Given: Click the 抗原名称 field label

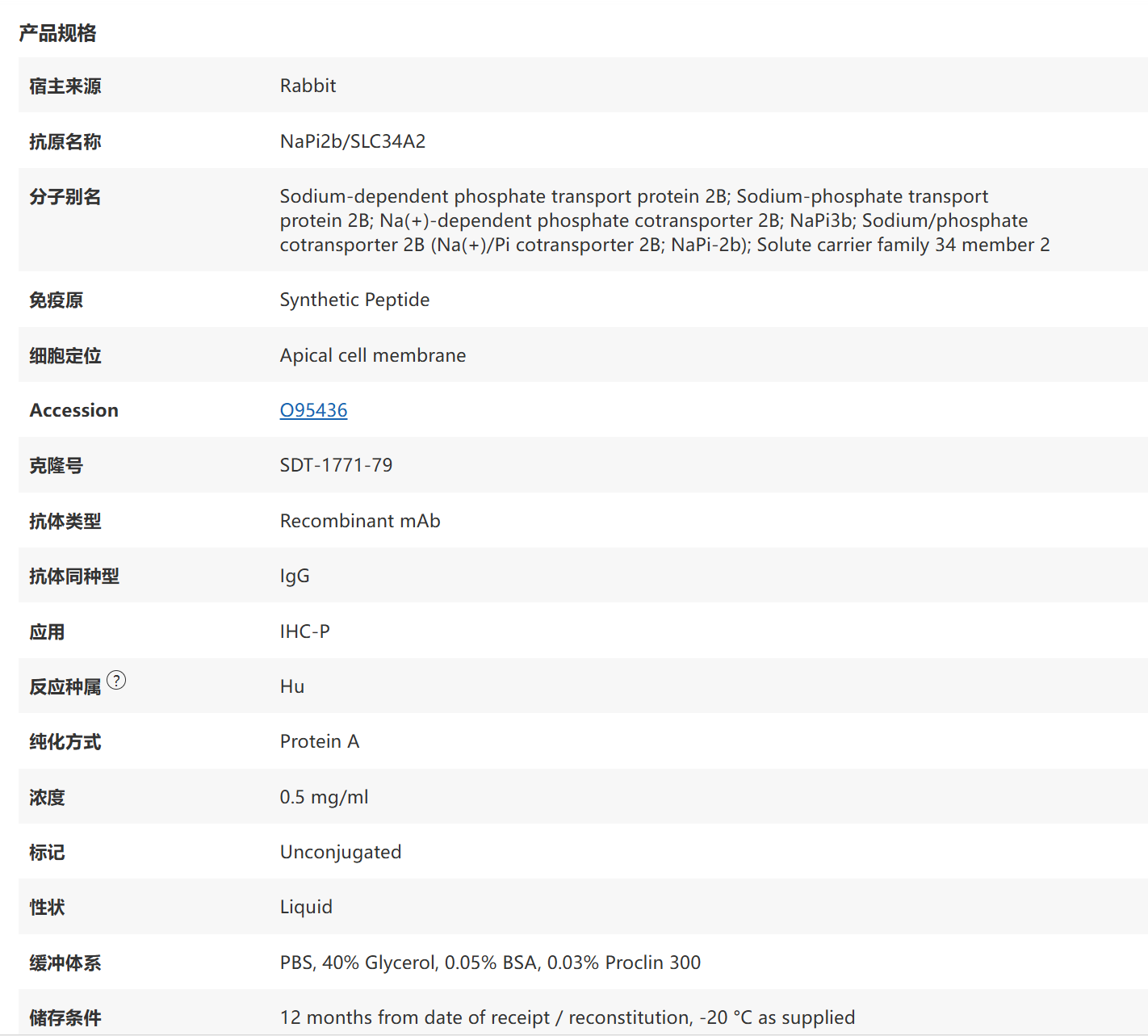Looking at the screenshot, I should (x=65, y=141).
